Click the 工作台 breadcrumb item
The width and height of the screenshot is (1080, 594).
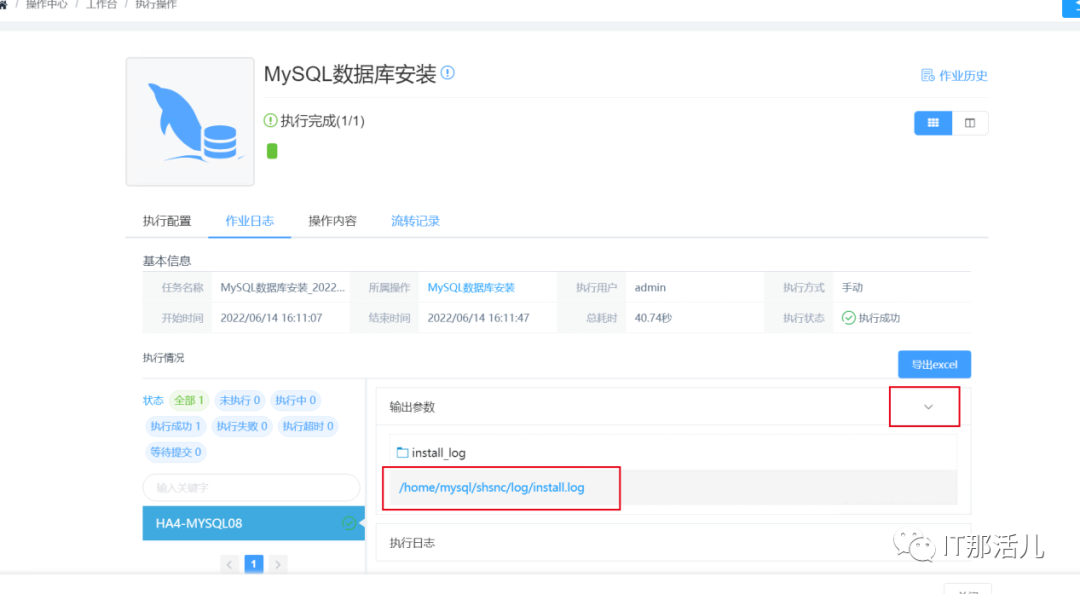(101, 4)
